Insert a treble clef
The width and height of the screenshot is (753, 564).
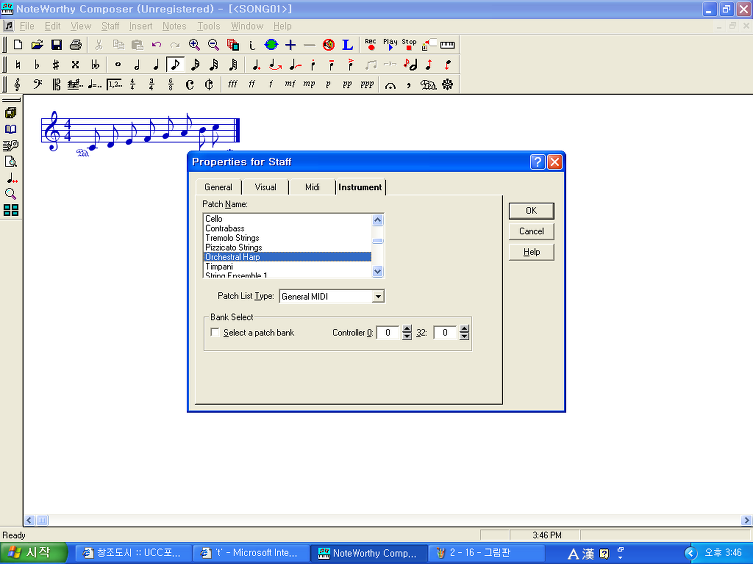18,85
